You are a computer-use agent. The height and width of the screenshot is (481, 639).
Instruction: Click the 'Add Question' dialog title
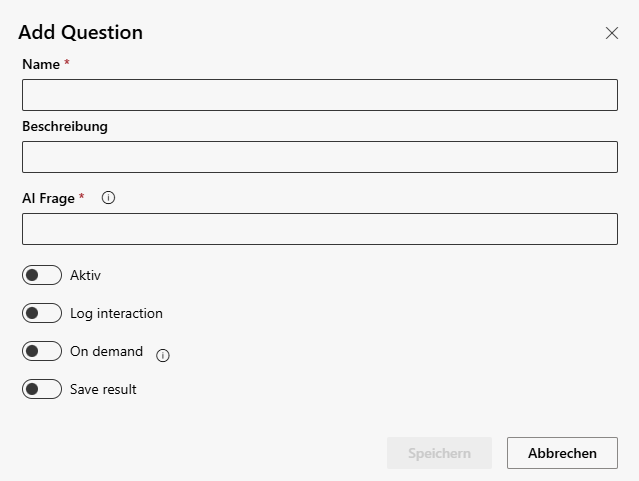pyautogui.click(x=80, y=32)
